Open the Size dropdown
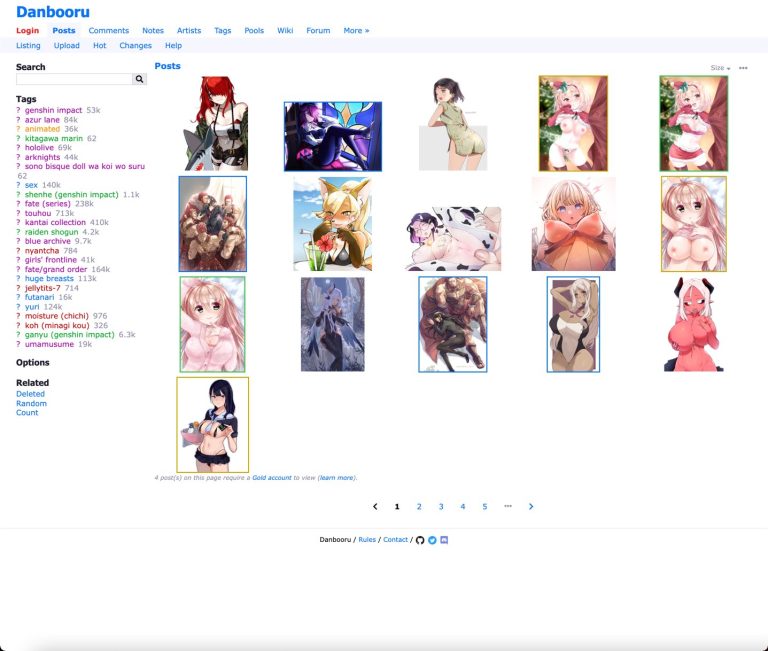Image resolution: width=768 pixels, height=651 pixels. 720,68
